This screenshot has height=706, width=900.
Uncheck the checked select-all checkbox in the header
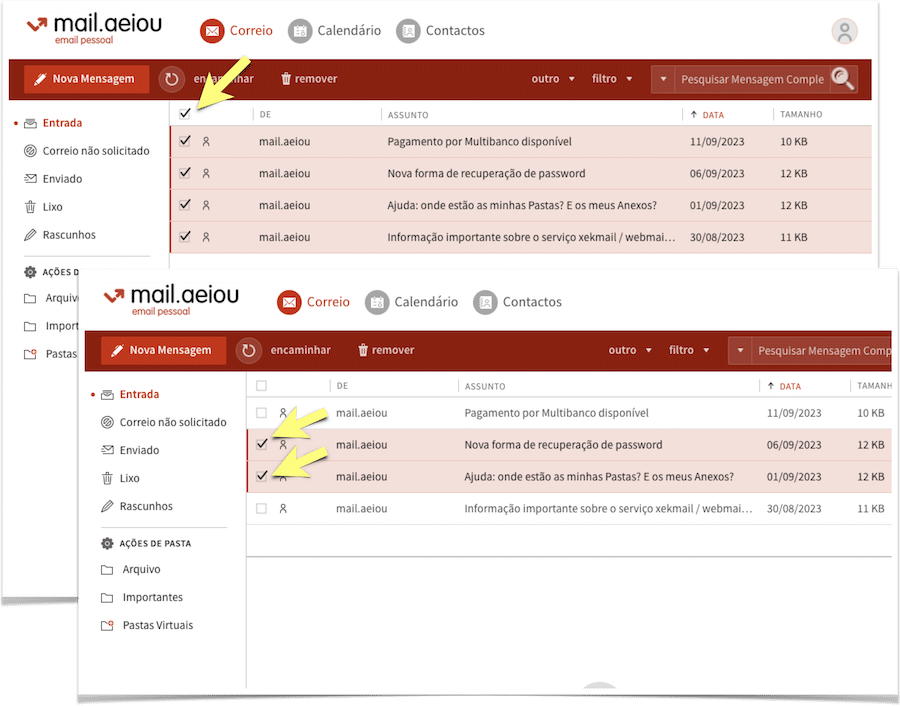click(185, 114)
